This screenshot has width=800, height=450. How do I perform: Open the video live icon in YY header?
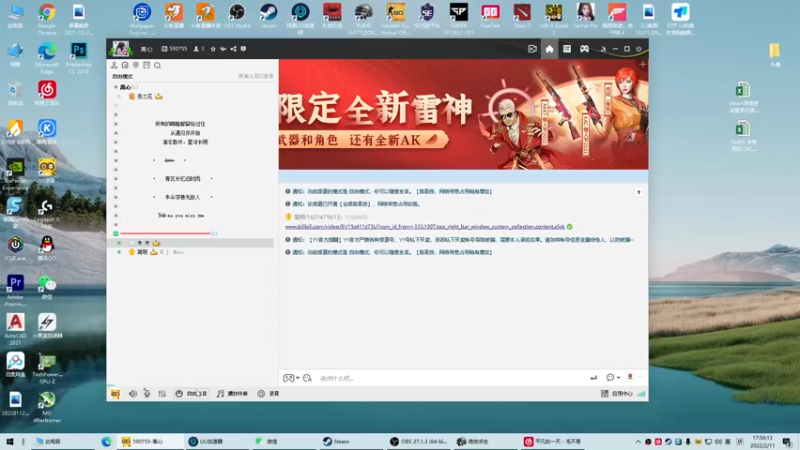(532, 49)
